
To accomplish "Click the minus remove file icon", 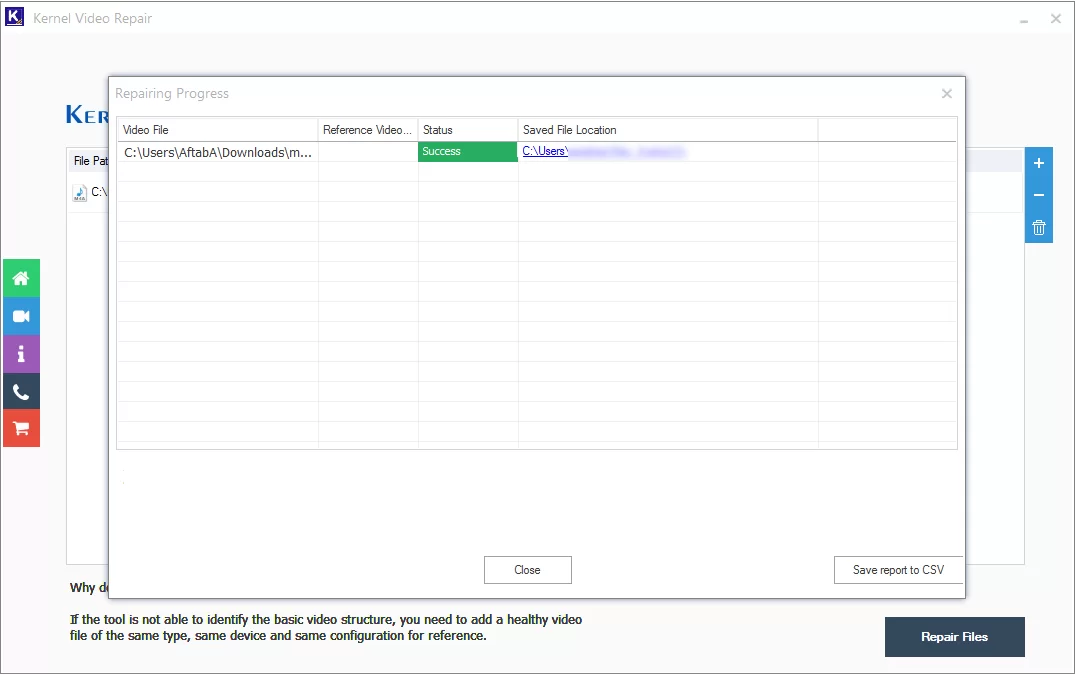I will pos(1039,195).
